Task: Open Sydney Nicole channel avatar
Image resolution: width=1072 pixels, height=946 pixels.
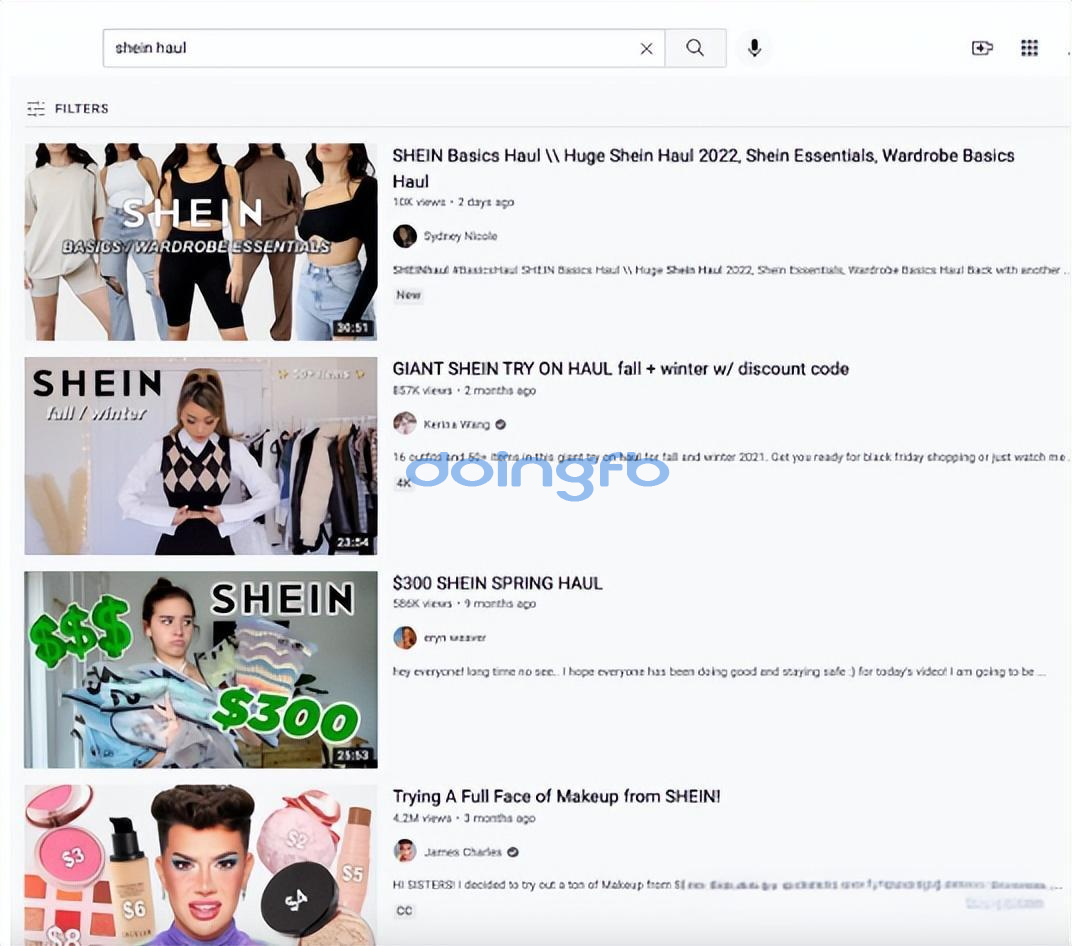Action: click(x=405, y=236)
